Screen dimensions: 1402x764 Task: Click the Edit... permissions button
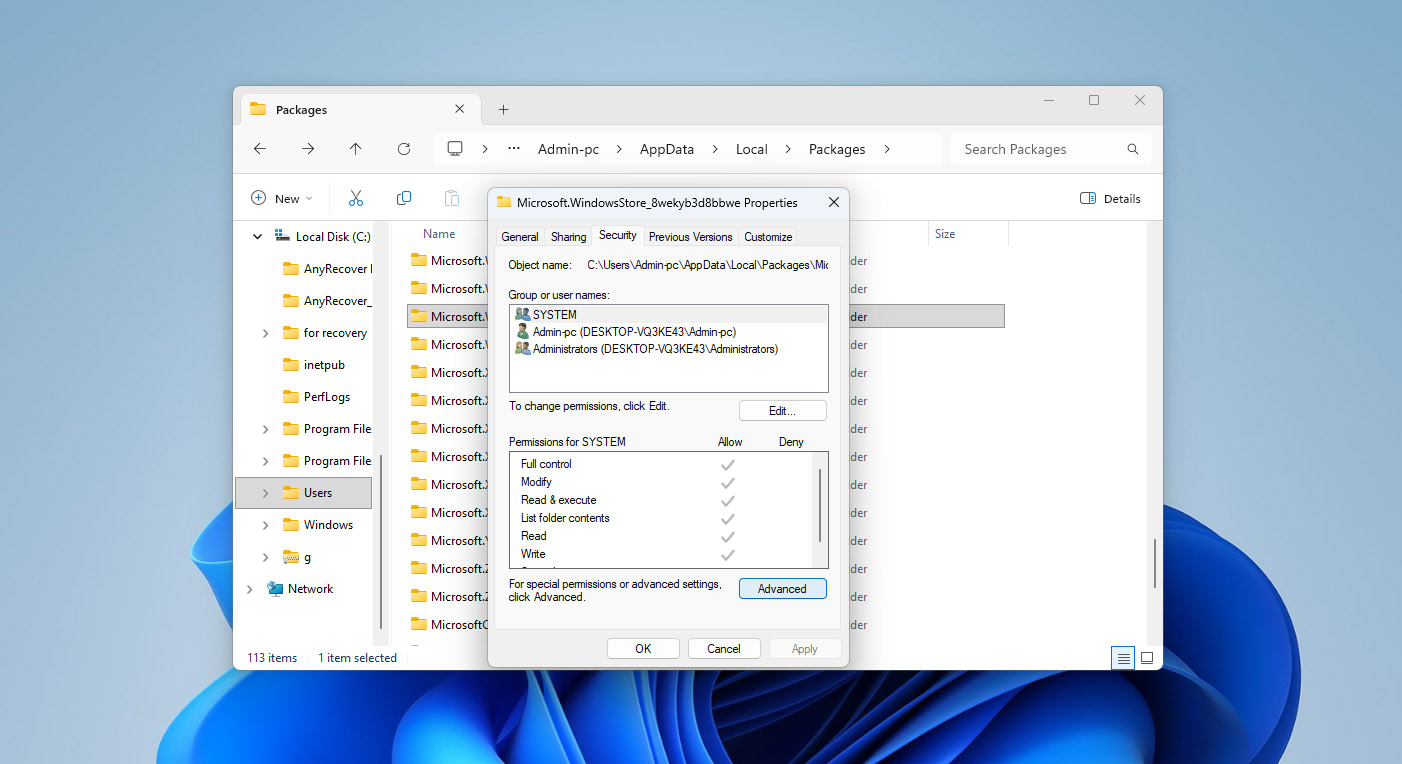(x=782, y=411)
